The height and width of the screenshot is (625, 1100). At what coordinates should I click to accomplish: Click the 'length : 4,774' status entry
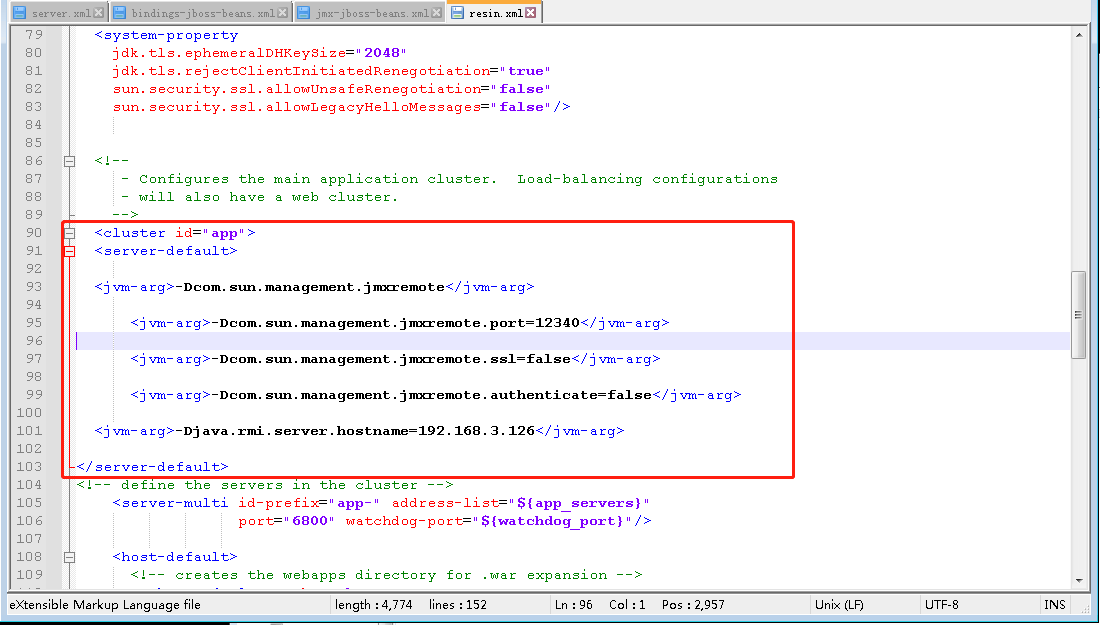[x=373, y=605]
